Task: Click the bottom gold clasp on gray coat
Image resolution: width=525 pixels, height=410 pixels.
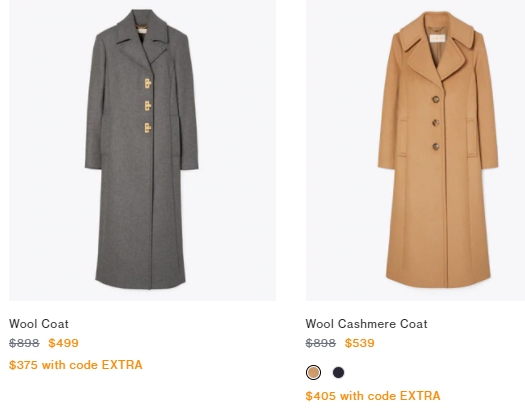Action: (148, 128)
